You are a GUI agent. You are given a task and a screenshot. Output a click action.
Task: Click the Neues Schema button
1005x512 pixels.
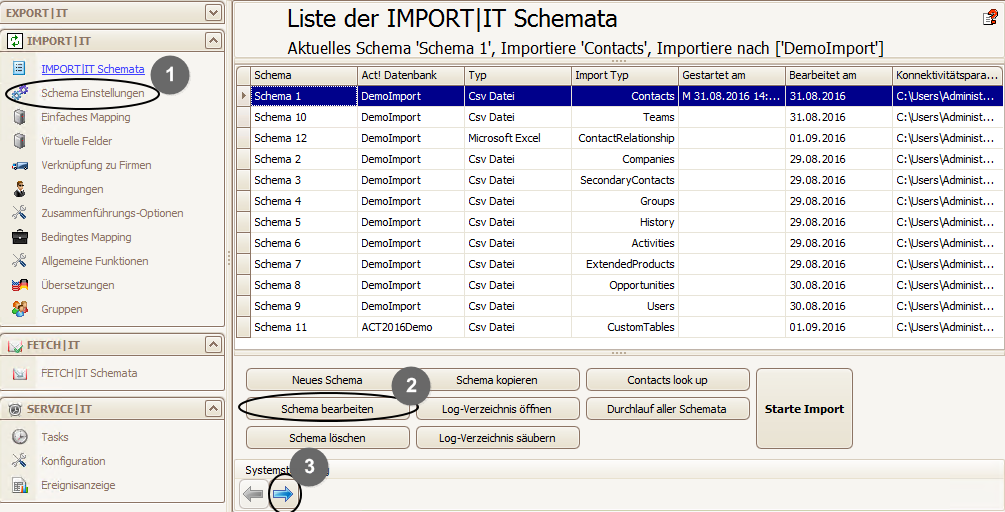pos(327,379)
